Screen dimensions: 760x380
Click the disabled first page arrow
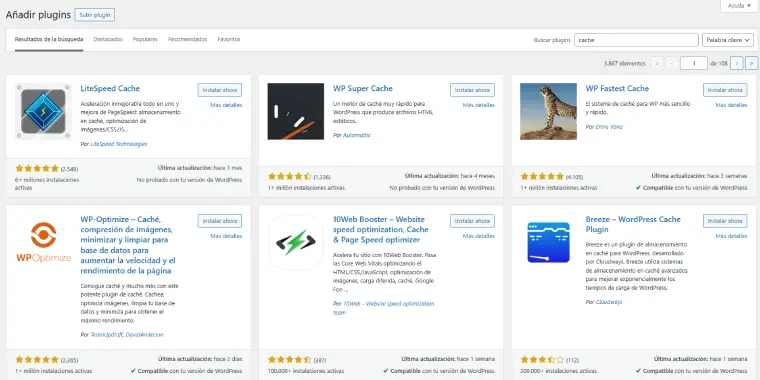click(657, 63)
